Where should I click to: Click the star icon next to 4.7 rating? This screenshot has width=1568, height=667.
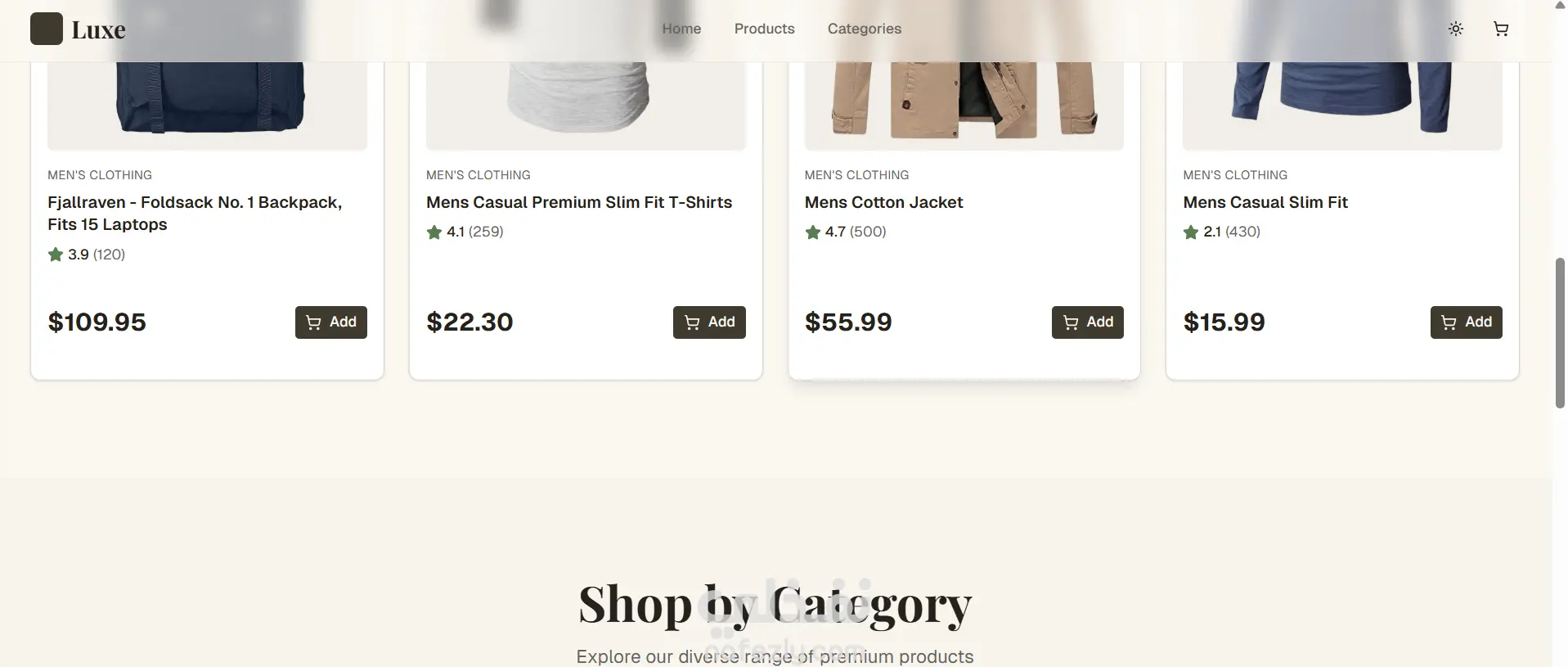(x=813, y=232)
